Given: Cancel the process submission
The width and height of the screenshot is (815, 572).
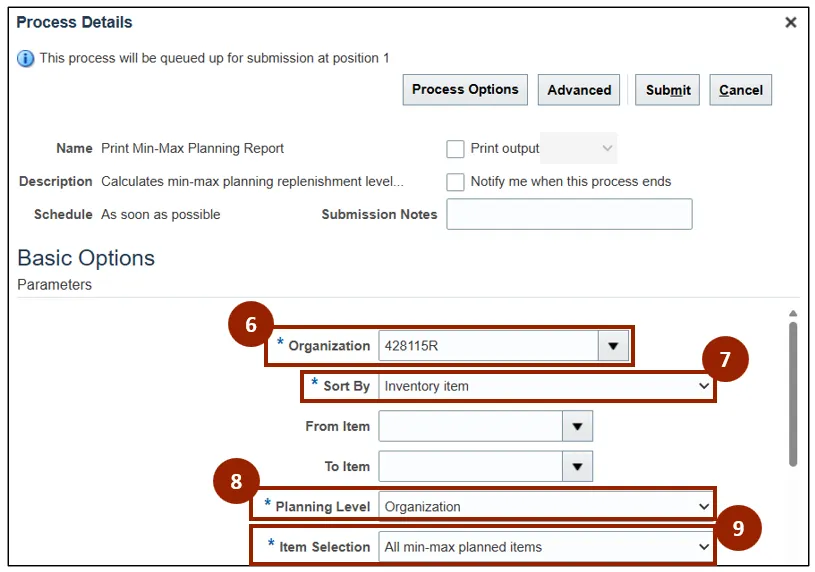Looking at the screenshot, I should pos(741,90).
